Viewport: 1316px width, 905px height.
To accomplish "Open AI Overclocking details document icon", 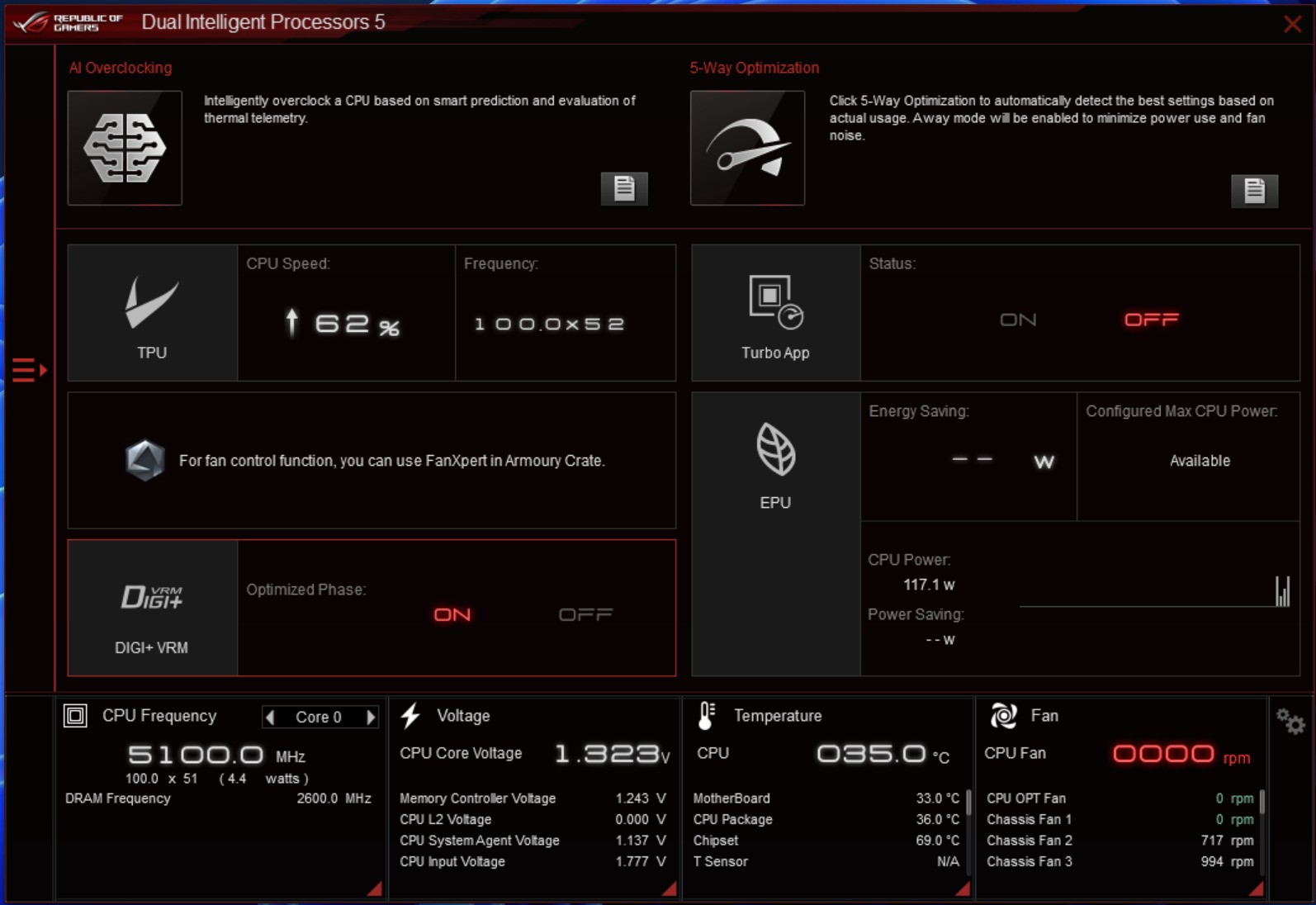I will [624, 189].
